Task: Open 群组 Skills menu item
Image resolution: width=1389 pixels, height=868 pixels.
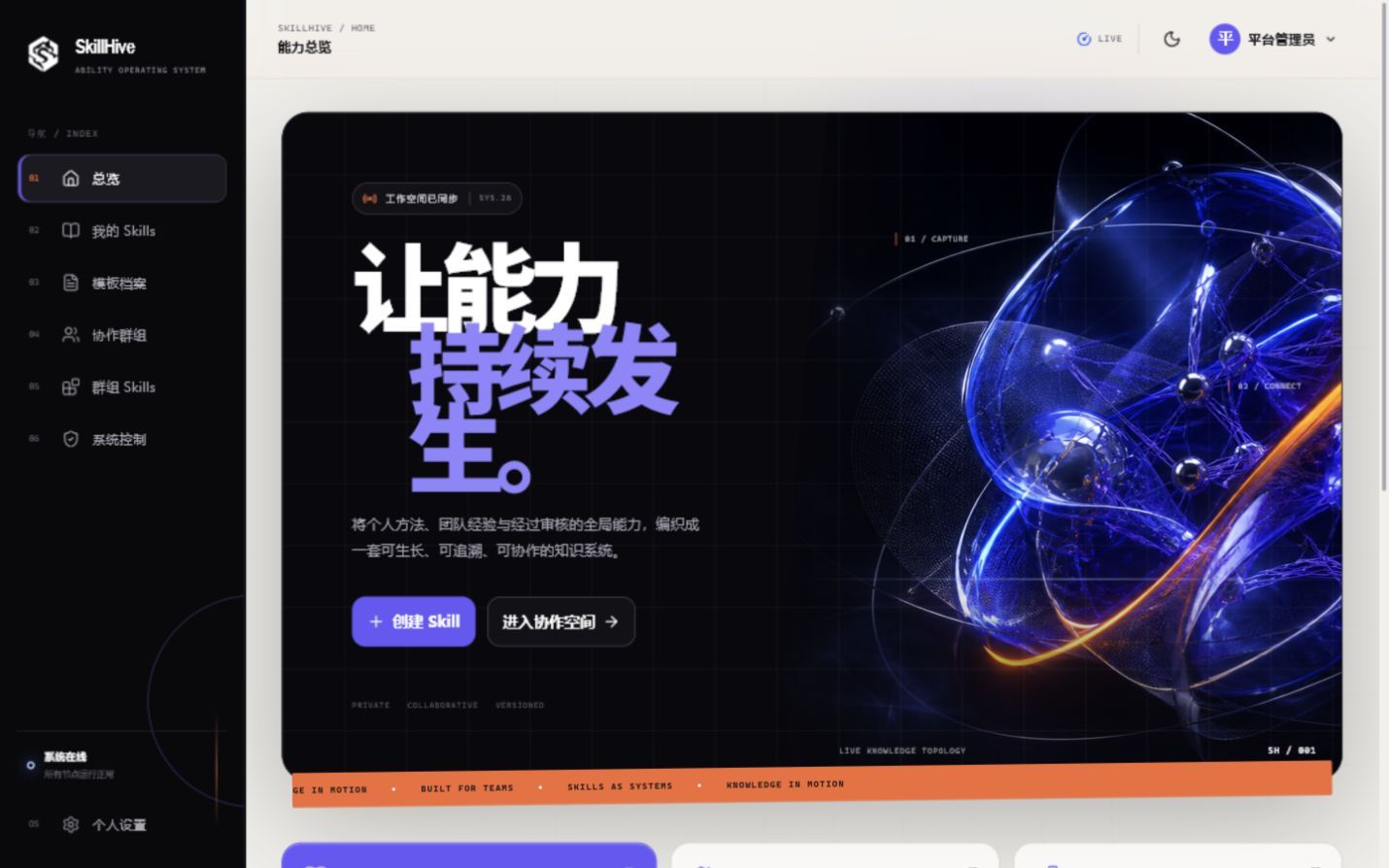Action: click(x=122, y=386)
